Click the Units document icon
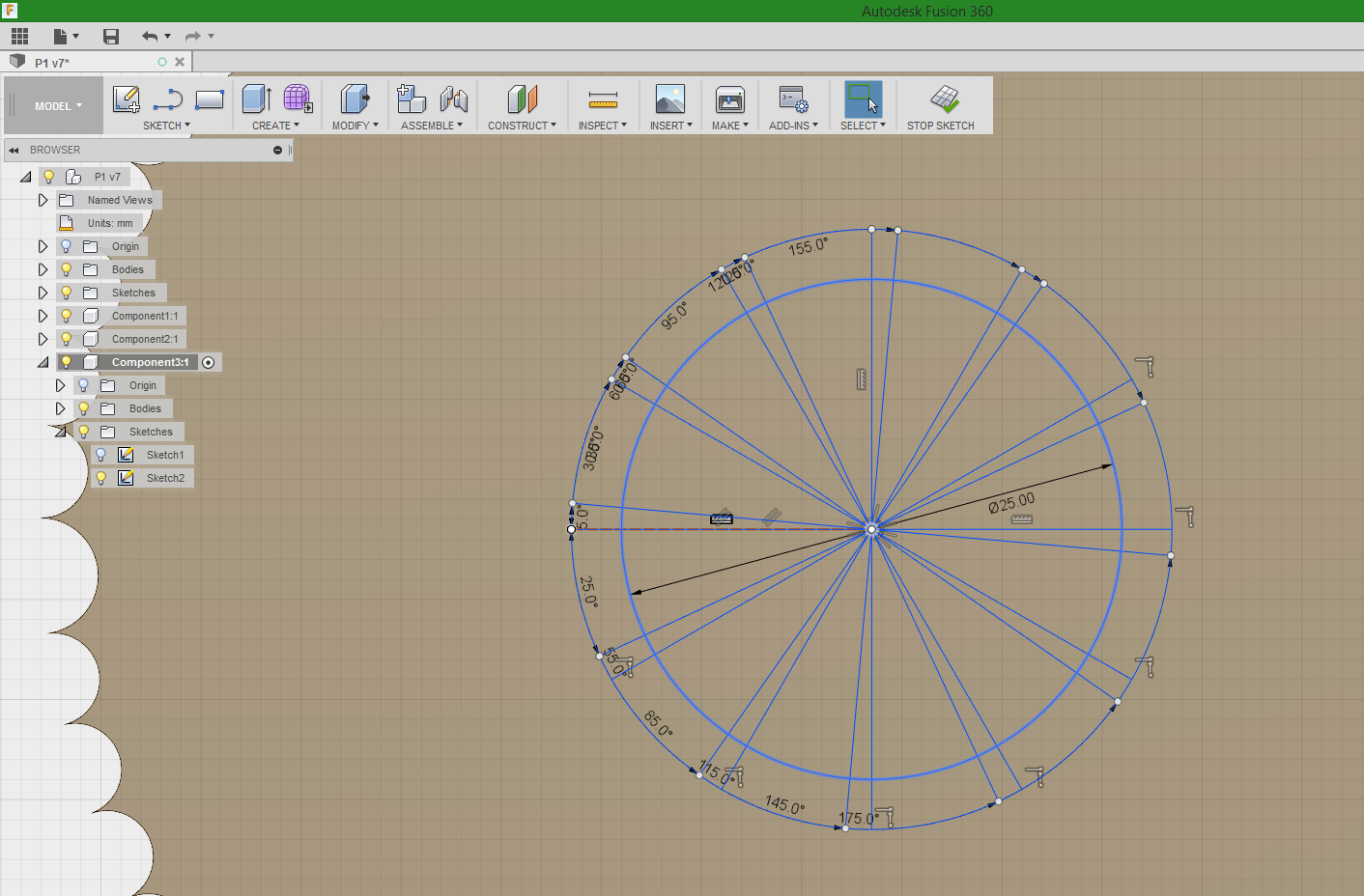Image resolution: width=1364 pixels, height=896 pixels. coord(67,223)
